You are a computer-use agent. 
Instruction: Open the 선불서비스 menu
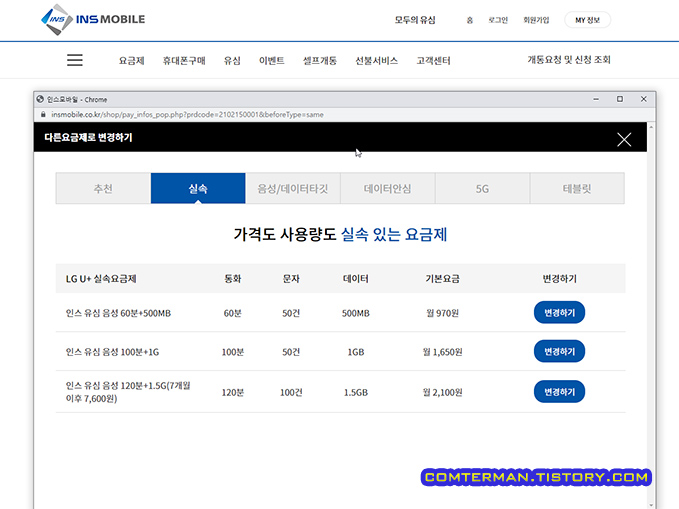click(x=376, y=61)
